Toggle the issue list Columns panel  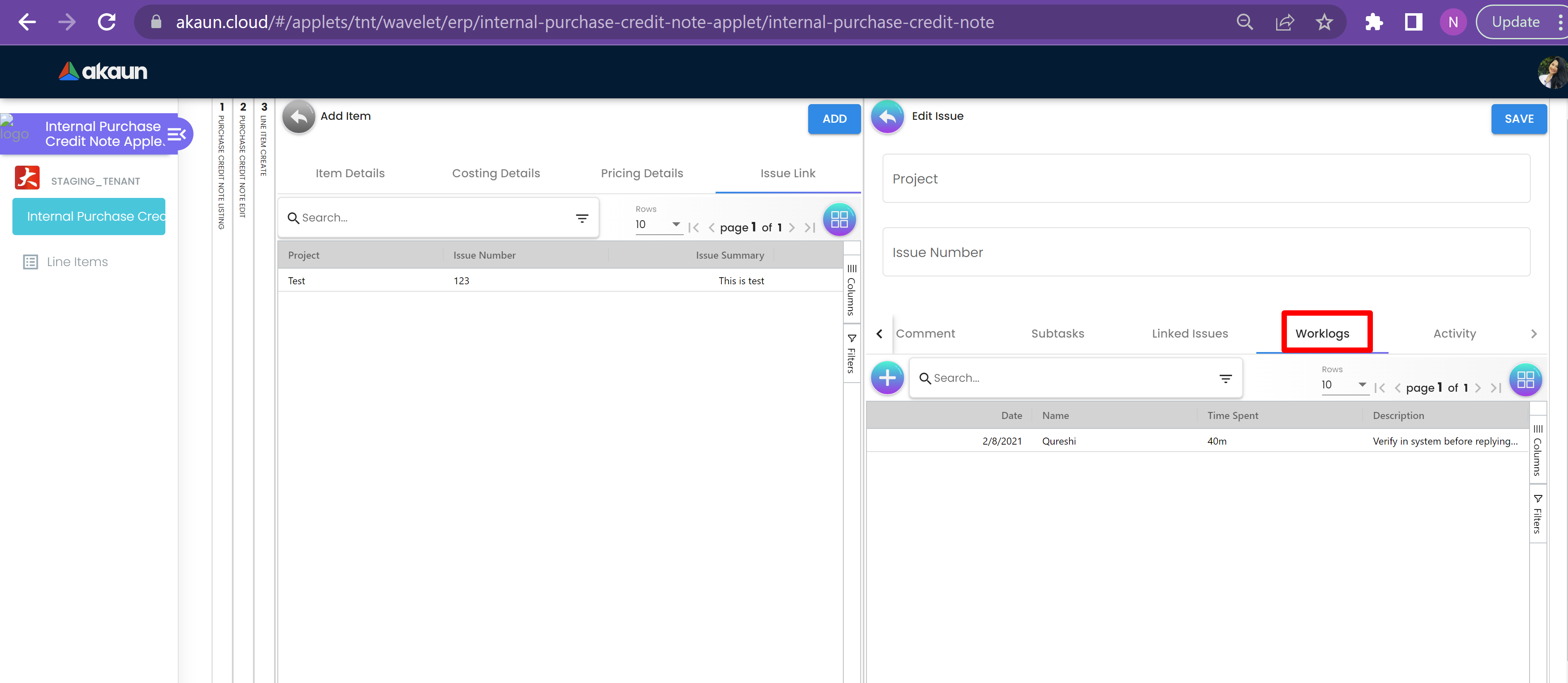click(x=852, y=290)
